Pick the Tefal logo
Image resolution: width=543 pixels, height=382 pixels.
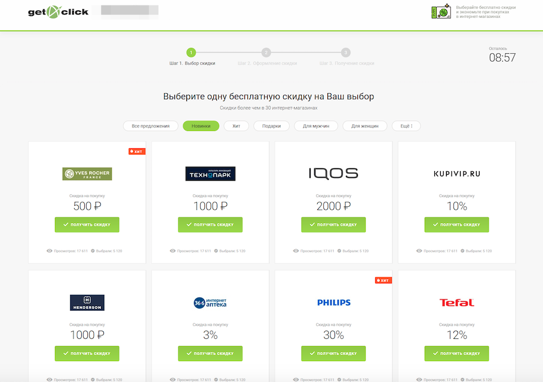pyautogui.click(x=457, y=303)
